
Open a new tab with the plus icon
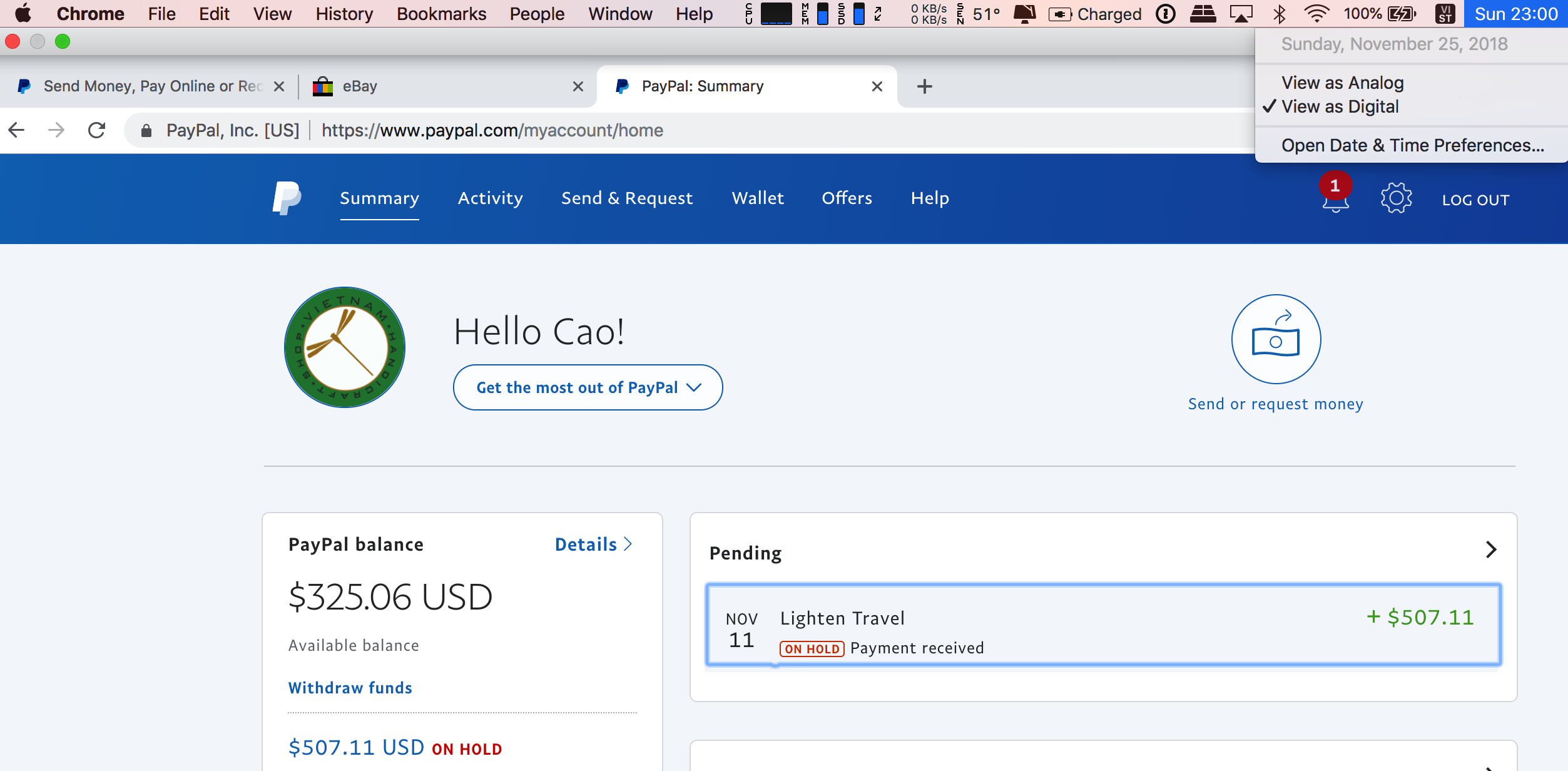(x=924, y=86)
